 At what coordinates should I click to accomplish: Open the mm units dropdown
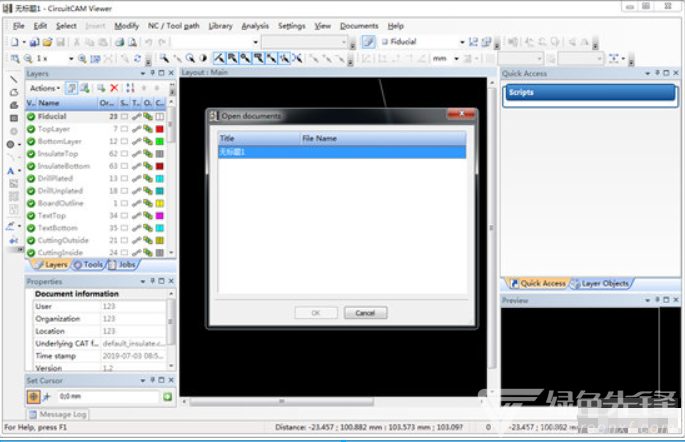point(457,59)
